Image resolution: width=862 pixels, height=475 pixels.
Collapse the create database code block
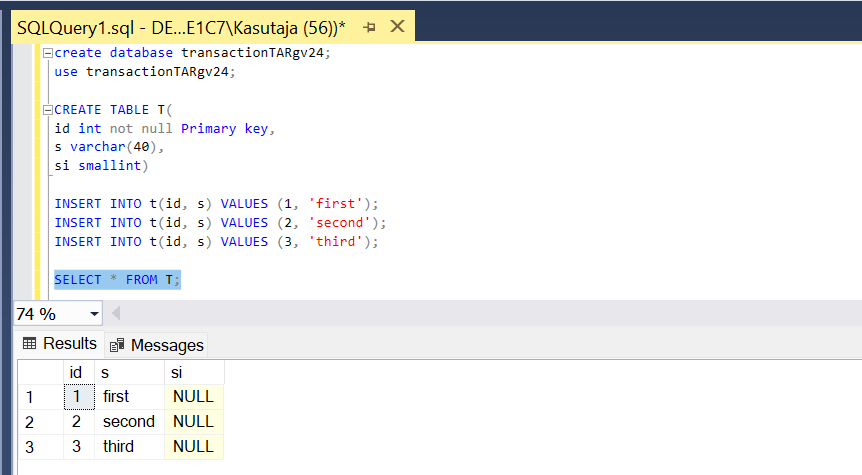coord(48,53)
